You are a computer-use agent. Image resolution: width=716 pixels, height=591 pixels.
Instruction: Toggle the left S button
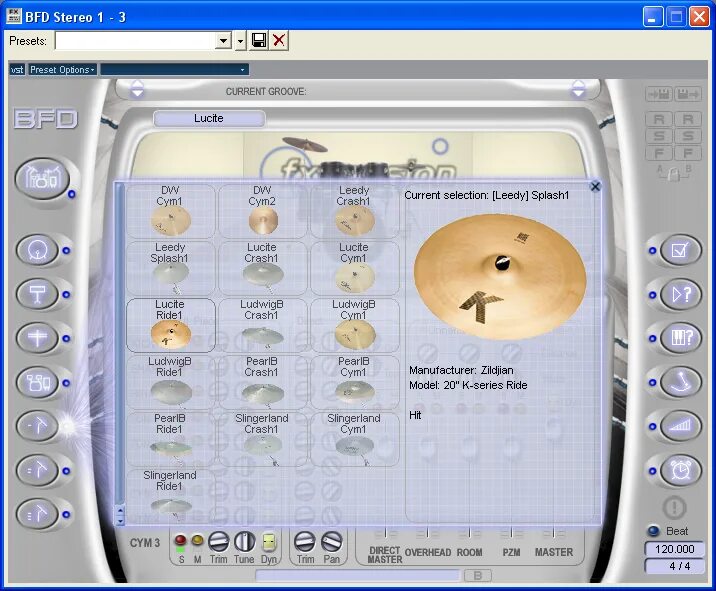659,136
